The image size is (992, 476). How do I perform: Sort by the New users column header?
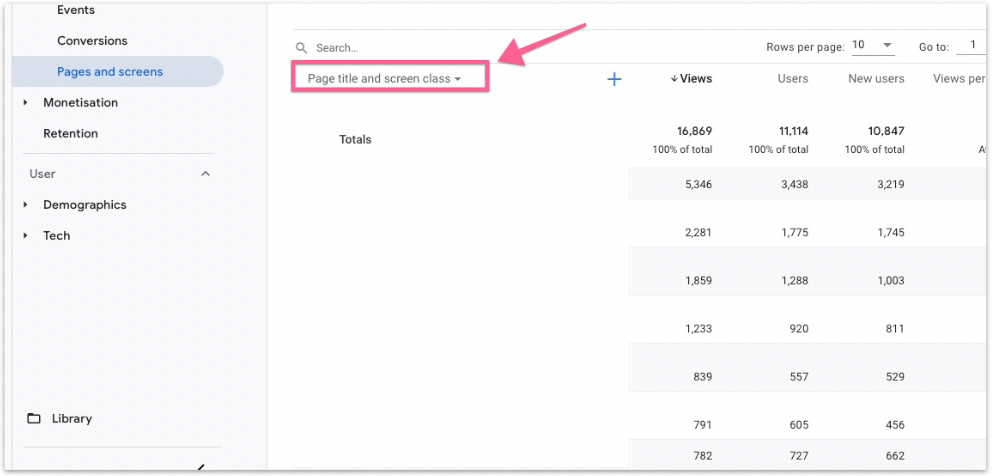click(875, 79)
